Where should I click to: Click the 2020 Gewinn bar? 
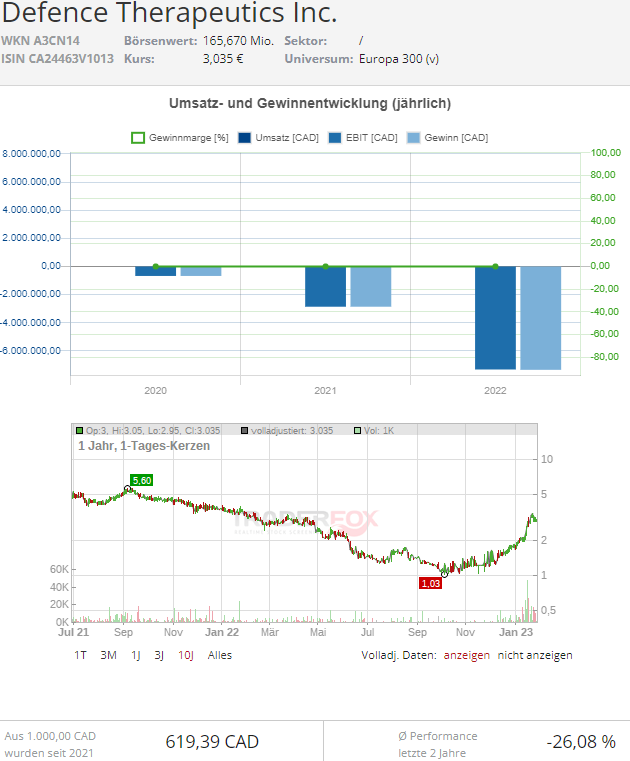click(201, 271)
